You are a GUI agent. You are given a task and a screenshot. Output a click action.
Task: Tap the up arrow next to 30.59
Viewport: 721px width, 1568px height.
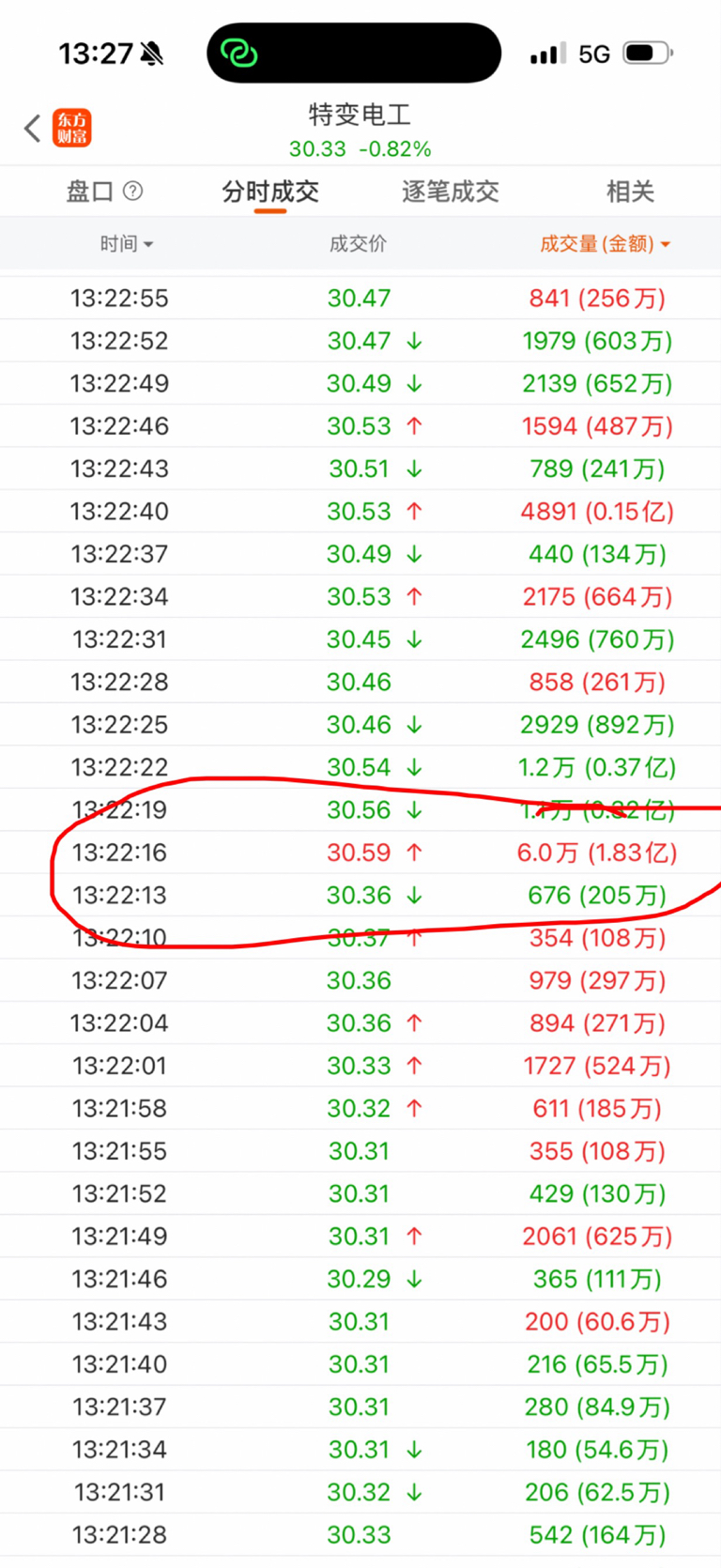click(414, 853)
